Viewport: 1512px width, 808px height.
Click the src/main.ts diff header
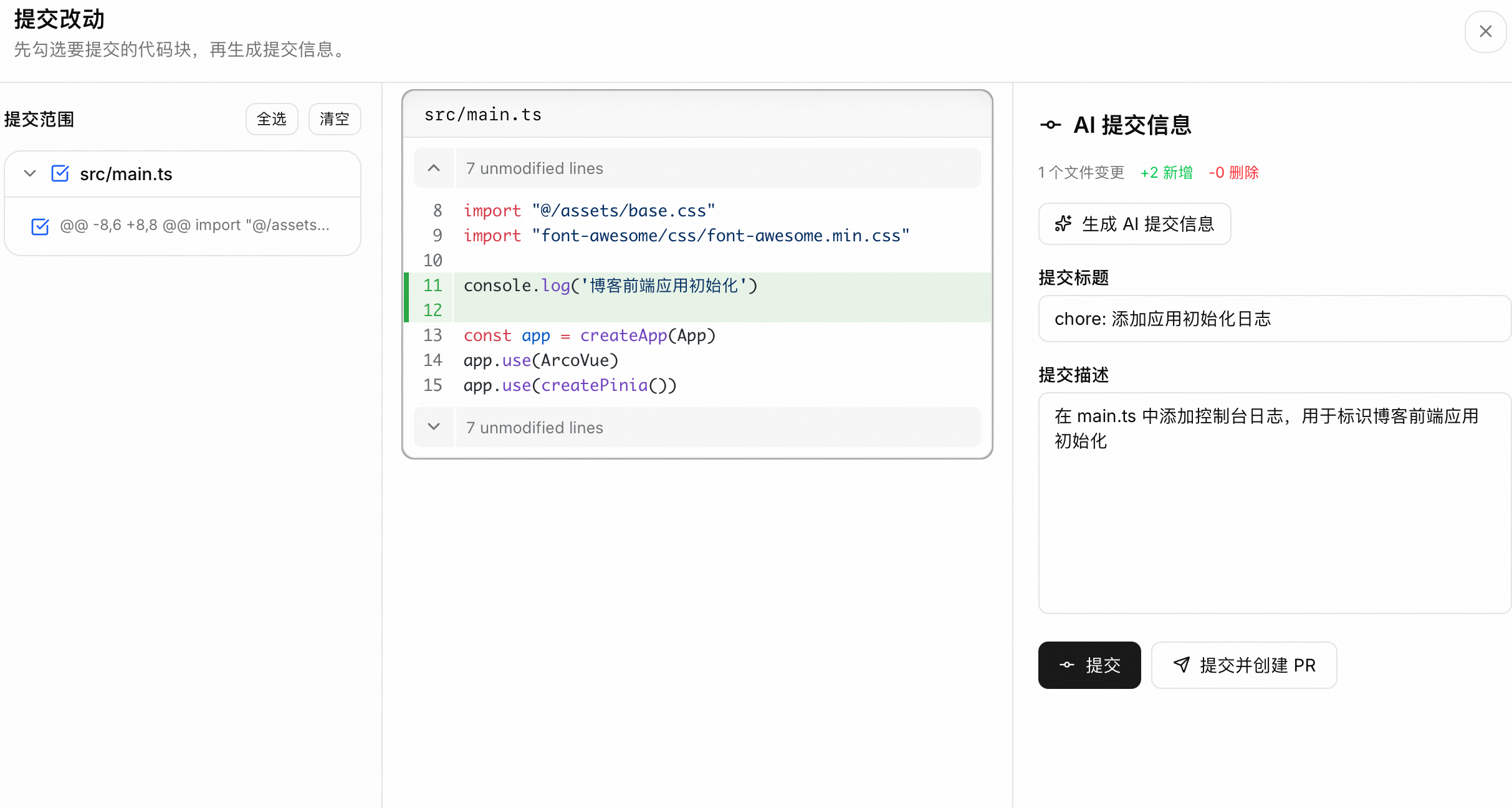tap(697, 115)
